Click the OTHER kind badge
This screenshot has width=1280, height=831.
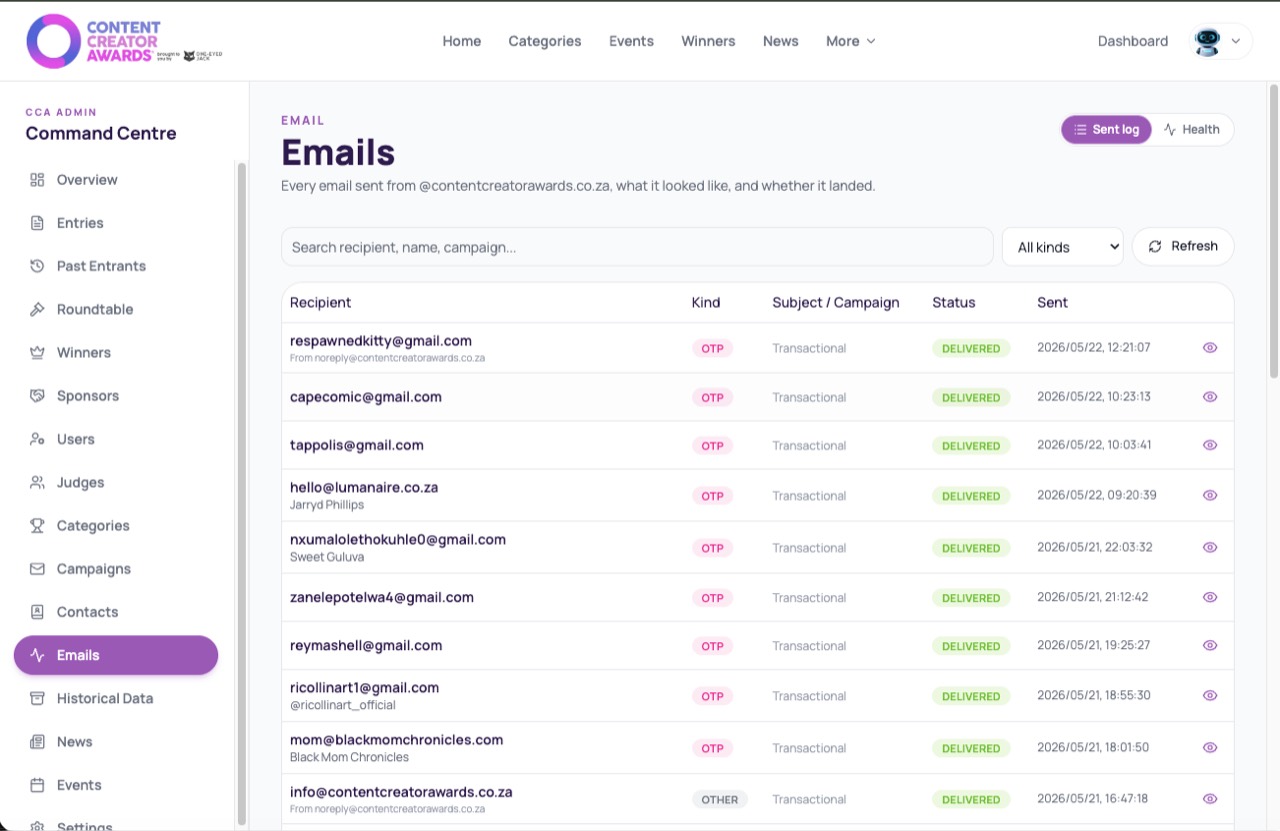pos(720,799)
